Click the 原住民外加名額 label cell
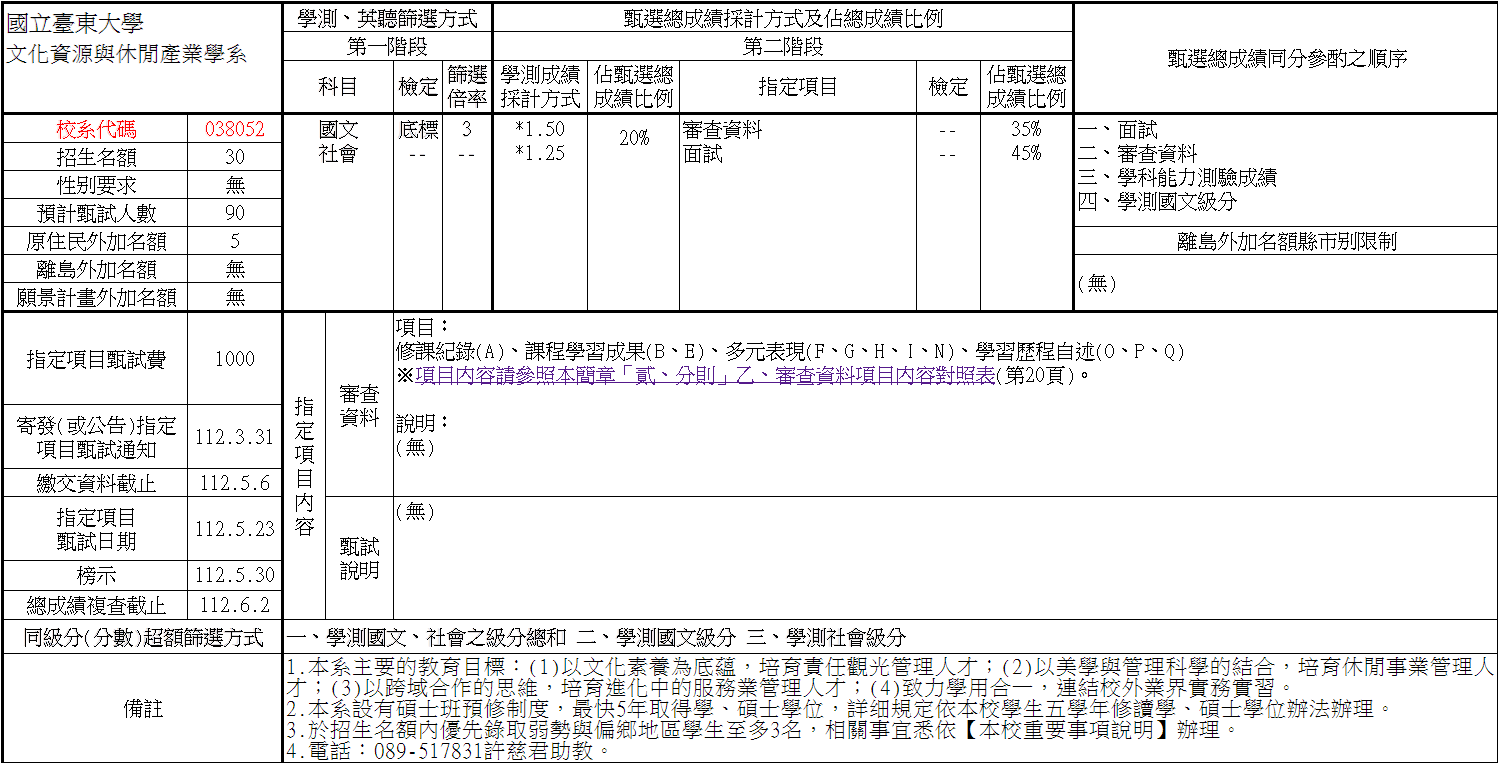 pyautogui.click(x=96, y=241)
